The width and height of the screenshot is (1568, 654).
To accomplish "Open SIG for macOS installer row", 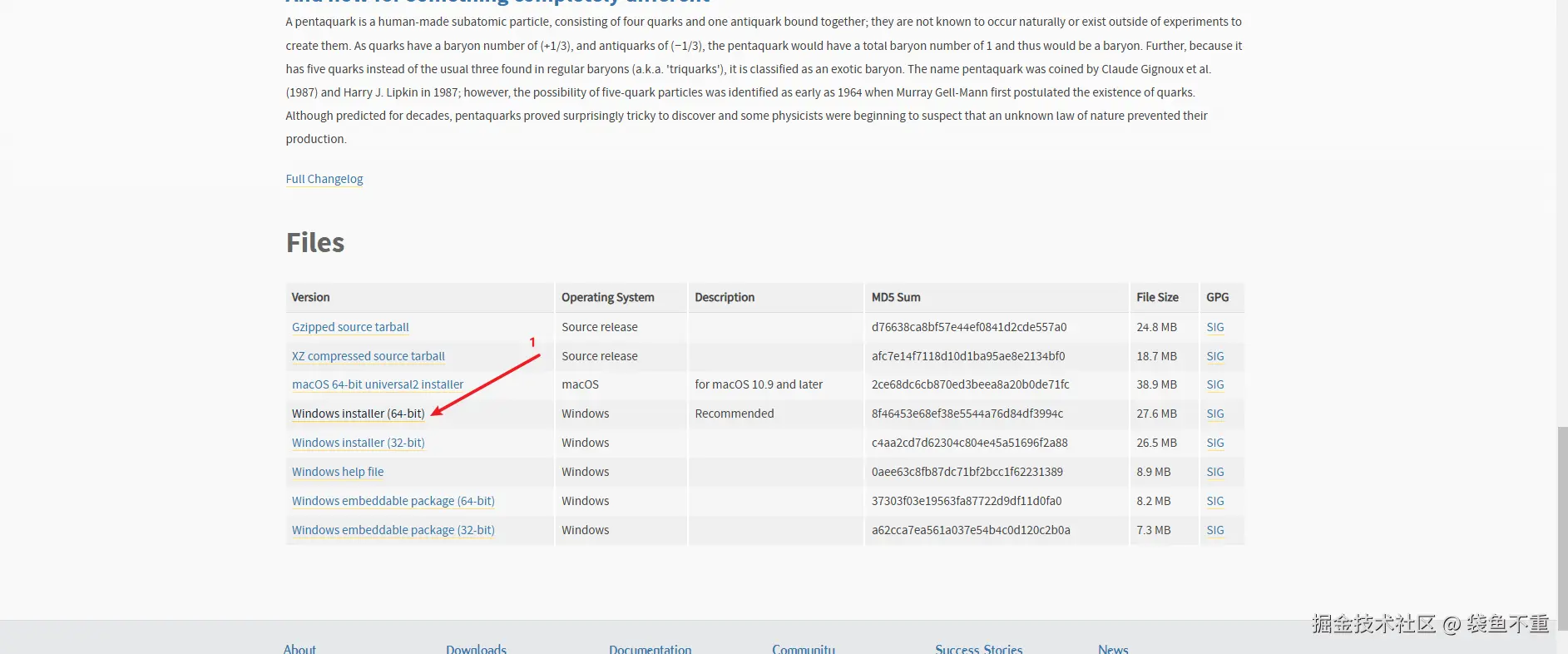I will point(1215,384).
